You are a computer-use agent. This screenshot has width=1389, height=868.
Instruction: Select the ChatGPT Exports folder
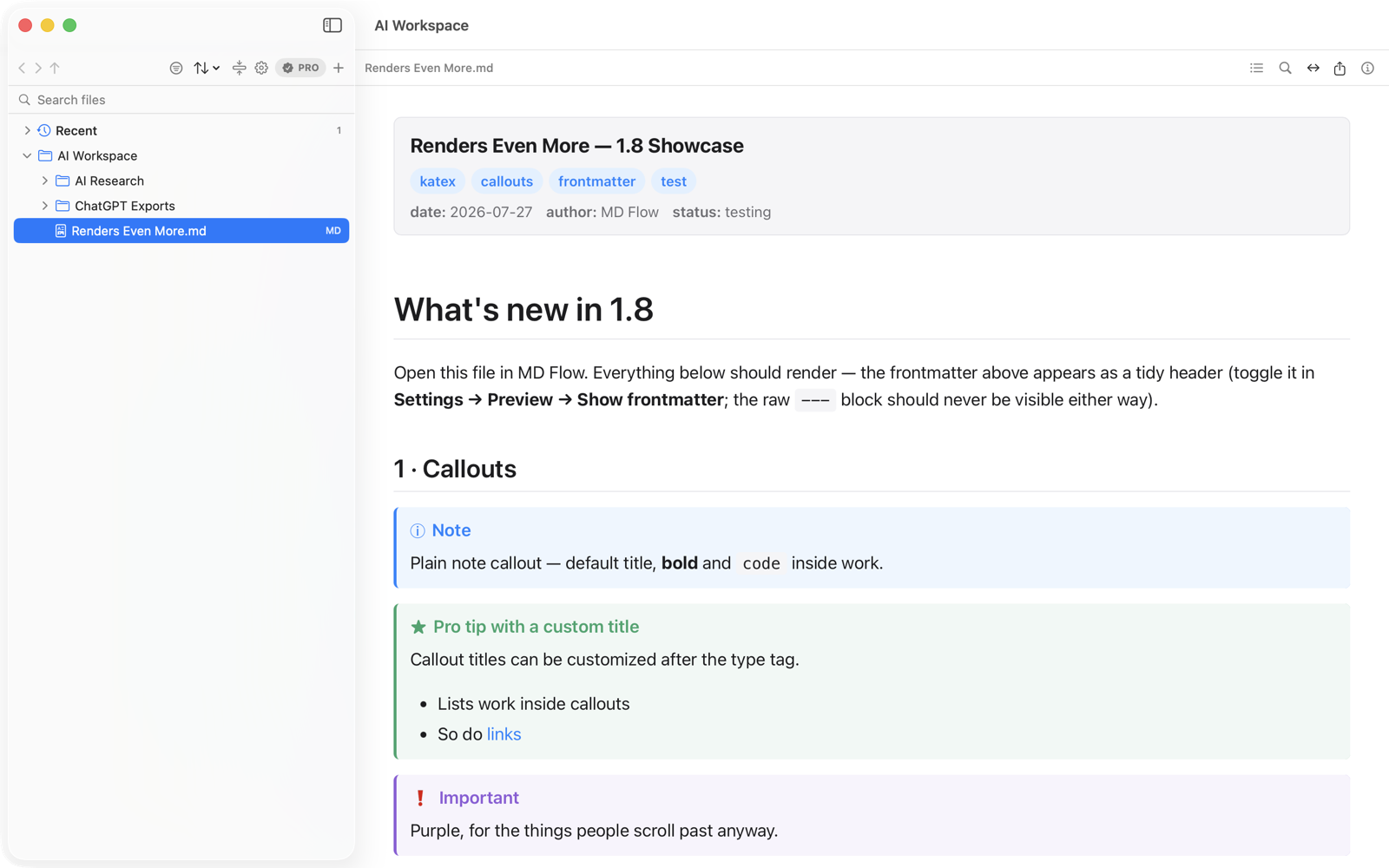[x=181, y=206]
